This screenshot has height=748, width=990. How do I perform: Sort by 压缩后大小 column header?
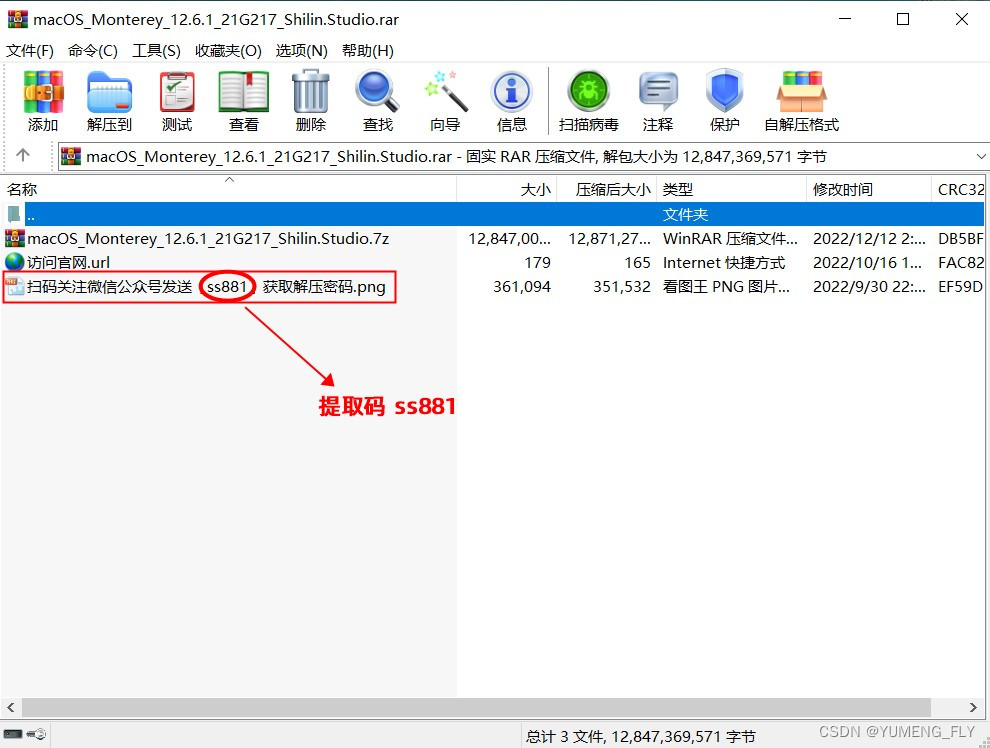click(607, 189)
